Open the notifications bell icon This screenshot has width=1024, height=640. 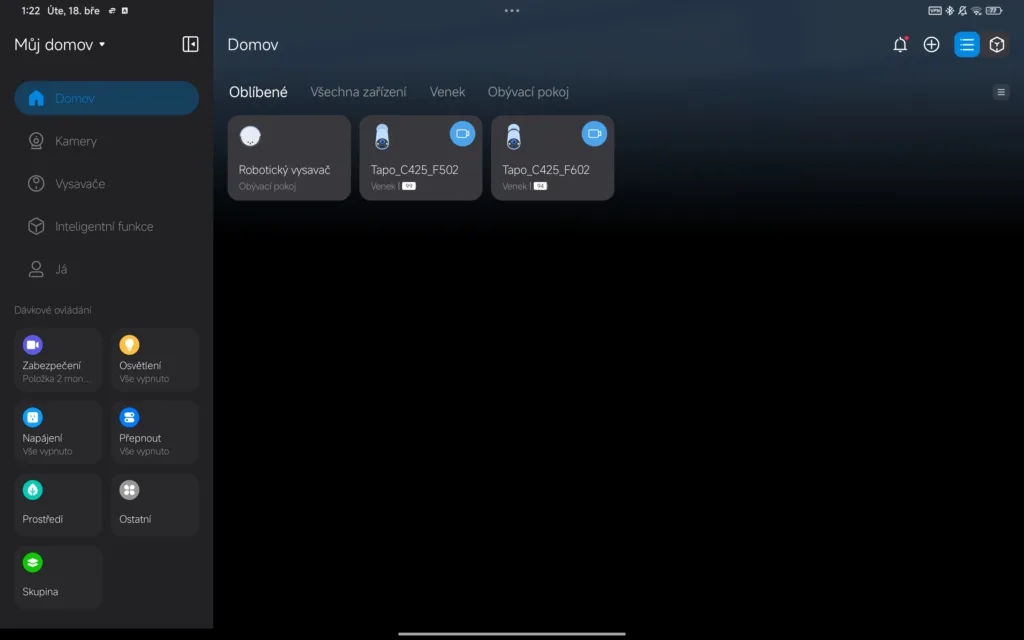tap(900, 45)
